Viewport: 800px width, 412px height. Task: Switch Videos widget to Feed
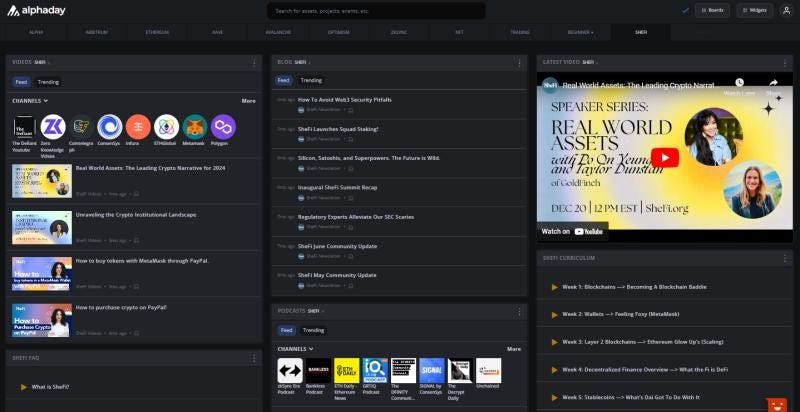[x=21, y=82]
